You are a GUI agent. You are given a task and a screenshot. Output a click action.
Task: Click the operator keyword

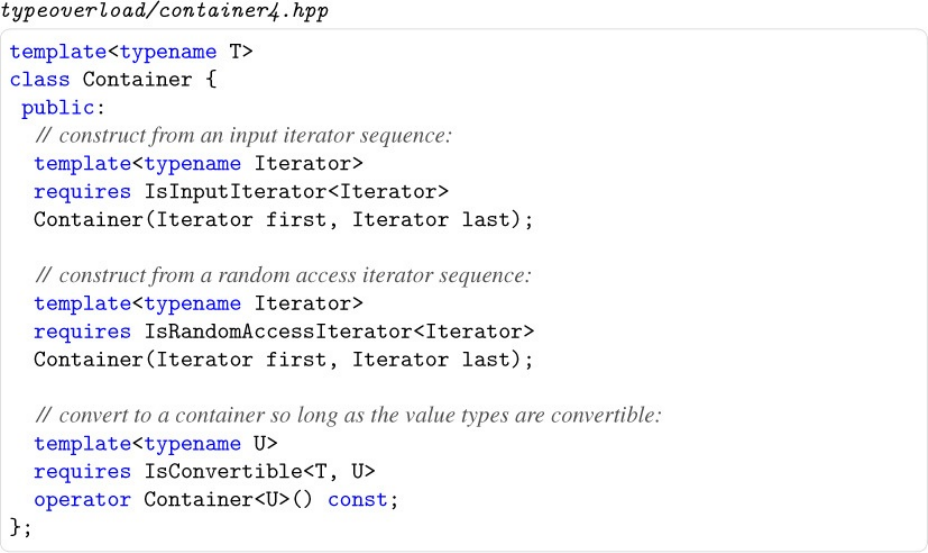point(82,499)
